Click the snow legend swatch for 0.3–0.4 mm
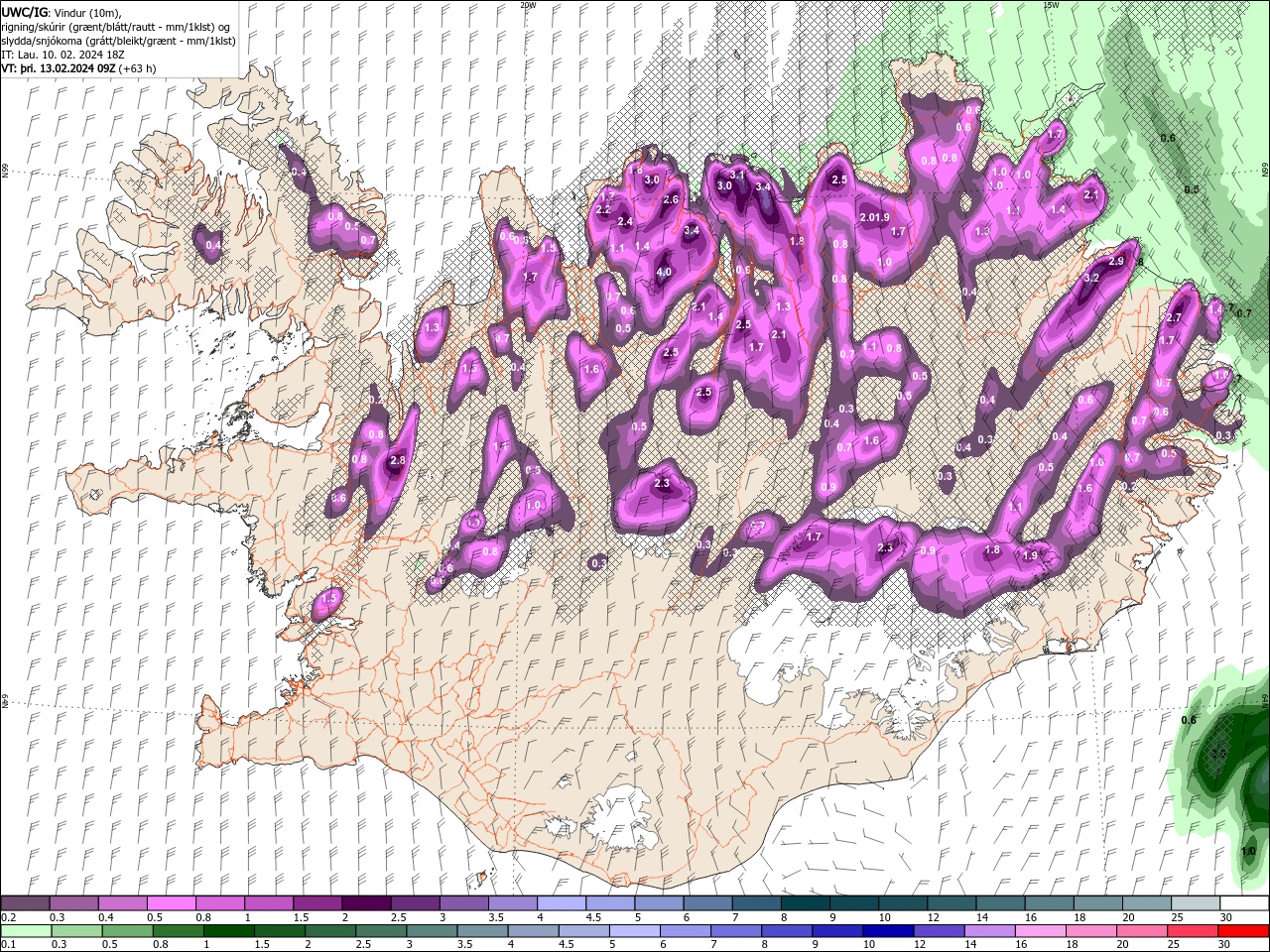This screenshot has height=952, width=1270. point(73,903)
